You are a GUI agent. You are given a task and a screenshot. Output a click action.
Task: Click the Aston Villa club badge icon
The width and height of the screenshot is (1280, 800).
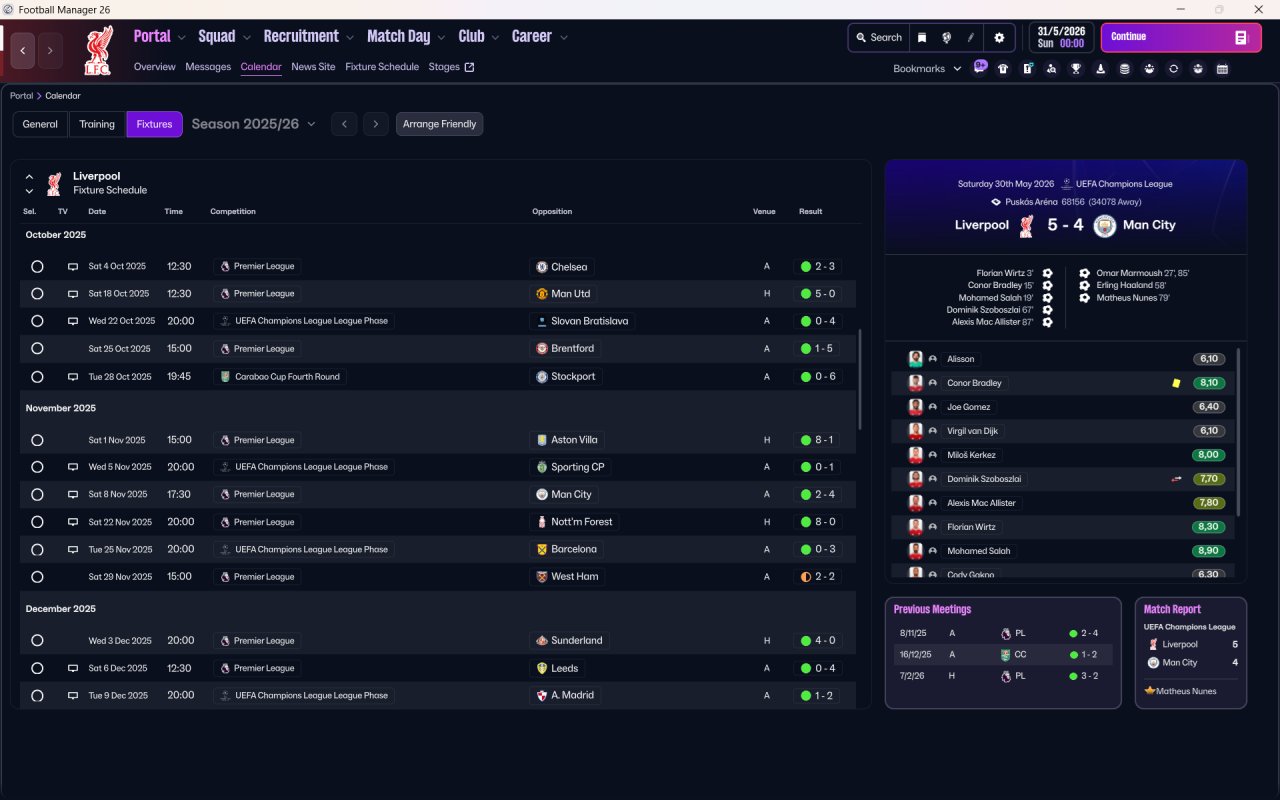[542, 440]
